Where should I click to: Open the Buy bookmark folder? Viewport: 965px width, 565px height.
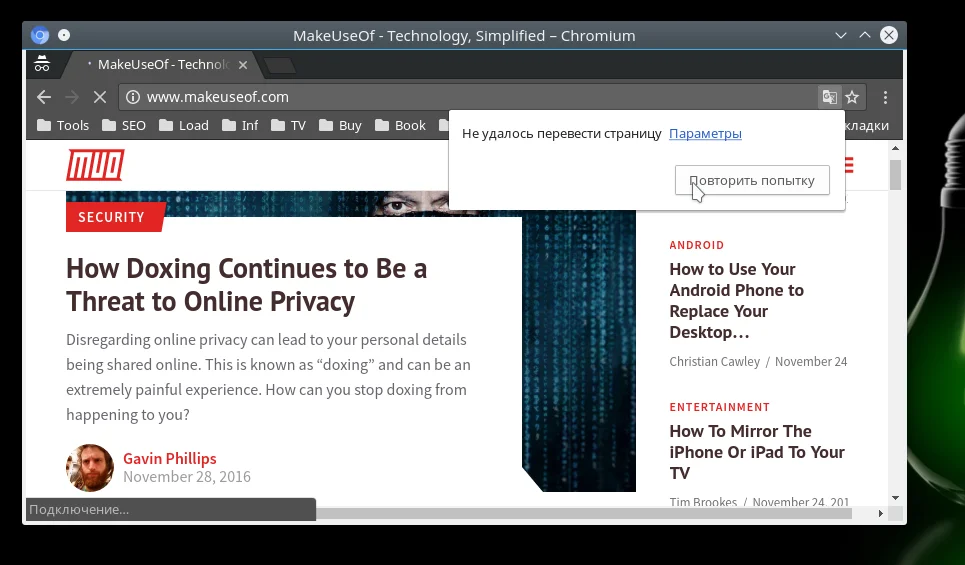pyautogui.click(x=340, y=126)
